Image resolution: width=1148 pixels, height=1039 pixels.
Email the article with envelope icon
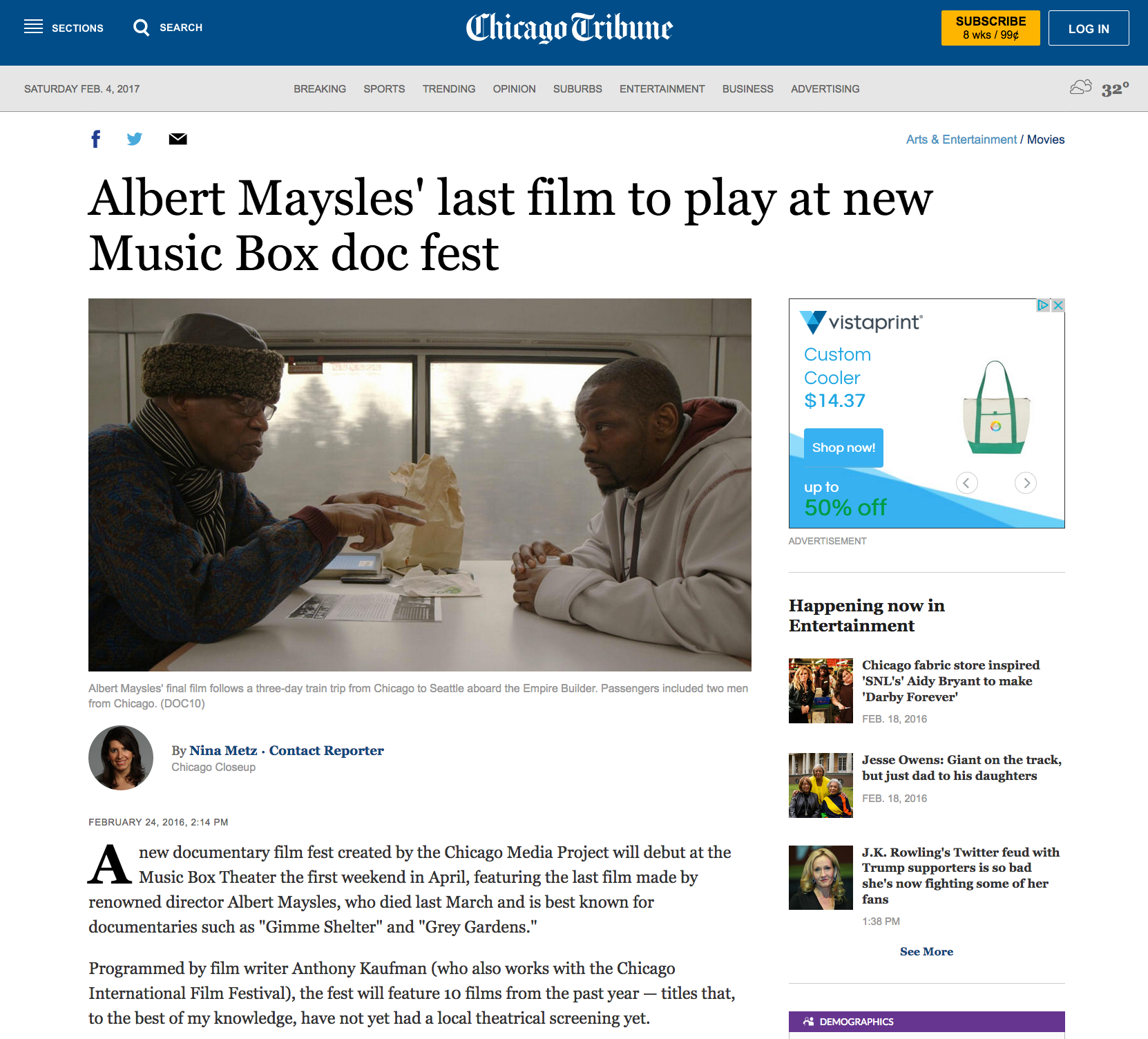click(178, 139)
